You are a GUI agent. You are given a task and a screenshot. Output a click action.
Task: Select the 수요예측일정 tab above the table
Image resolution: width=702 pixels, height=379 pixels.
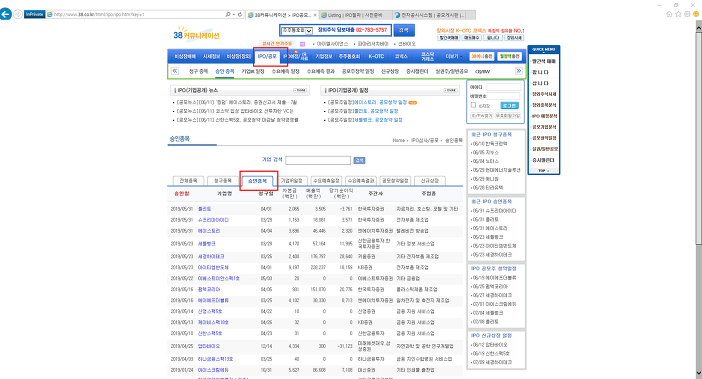[x=326, y=181]
